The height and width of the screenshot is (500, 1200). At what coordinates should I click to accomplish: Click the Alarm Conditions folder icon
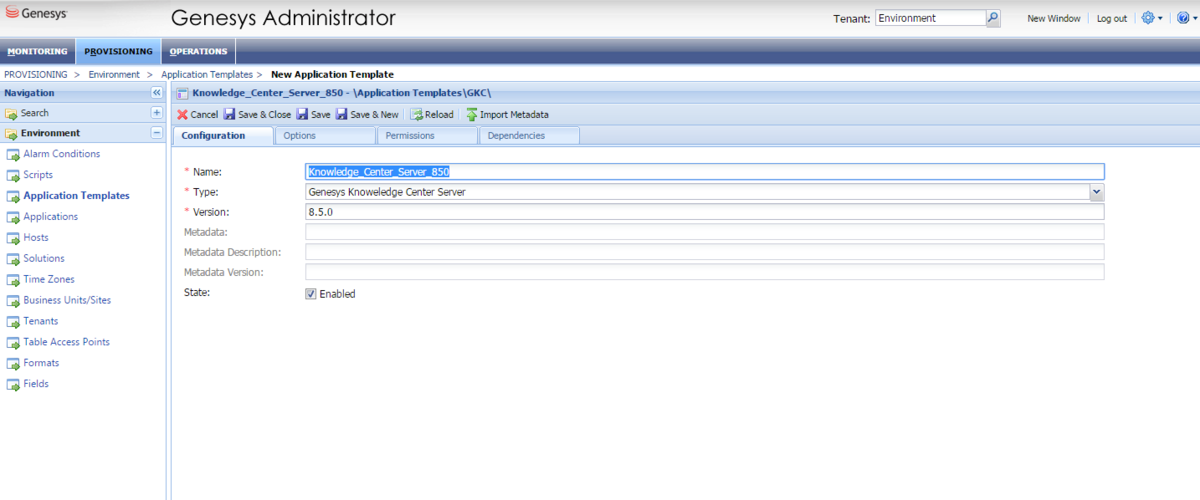[13, 154]
